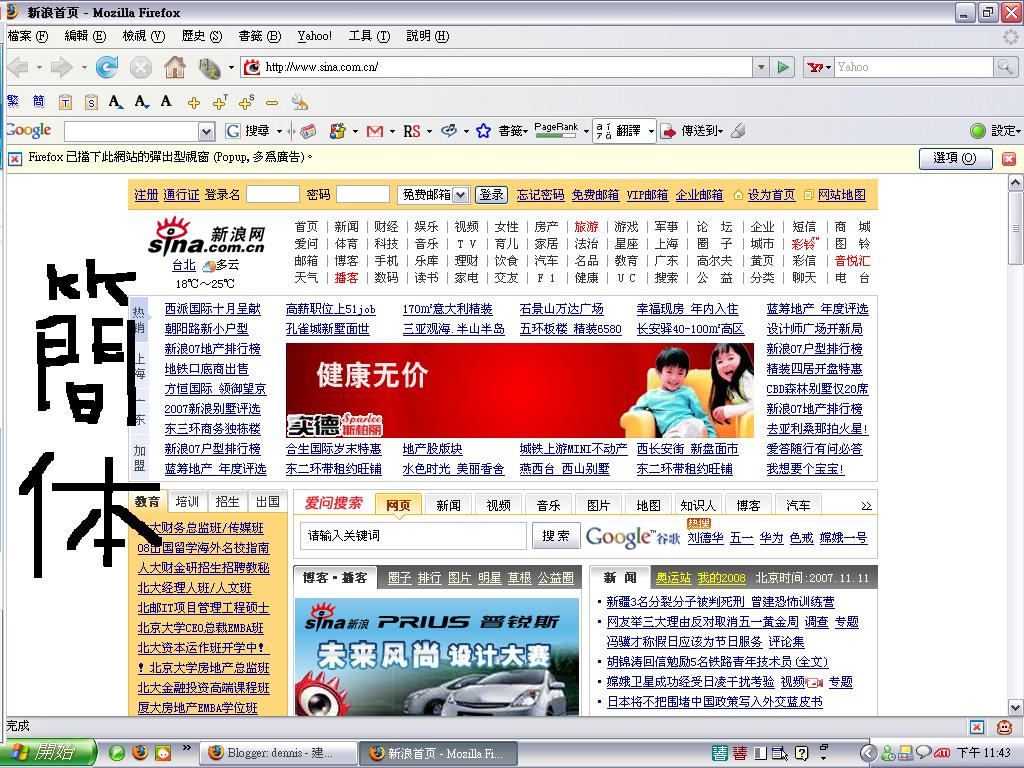Click the Stop loading icon
The height and width of the screenshot is (768, 1024).
[x=140, y=67]
